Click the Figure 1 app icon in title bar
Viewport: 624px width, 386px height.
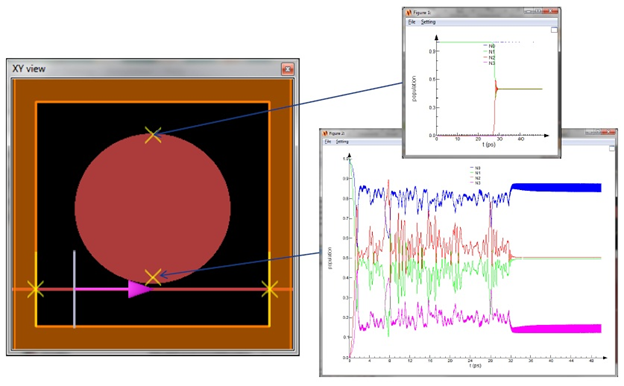(x=408, y=13)
